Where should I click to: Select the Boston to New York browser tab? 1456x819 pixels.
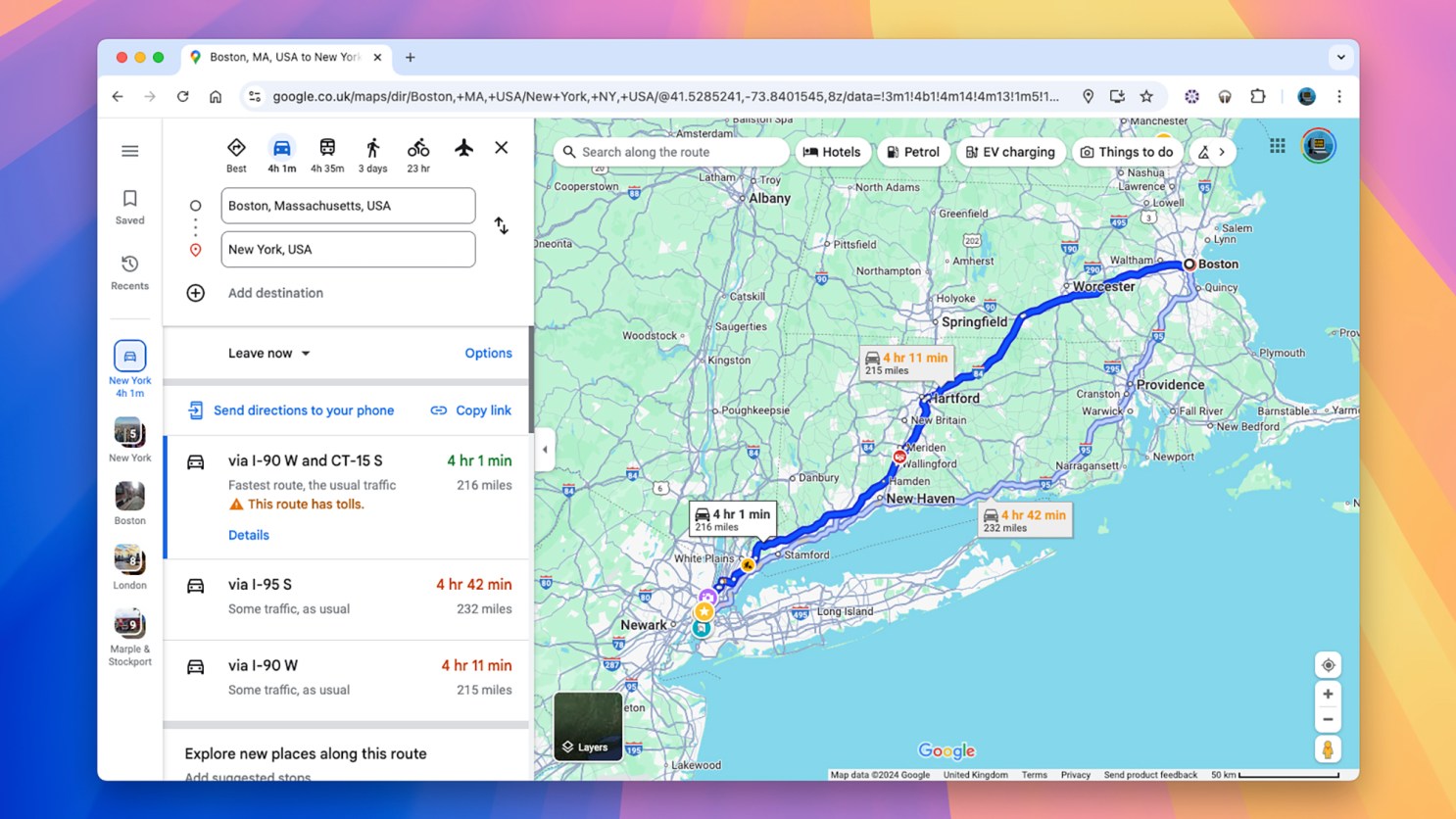(284, 57)
